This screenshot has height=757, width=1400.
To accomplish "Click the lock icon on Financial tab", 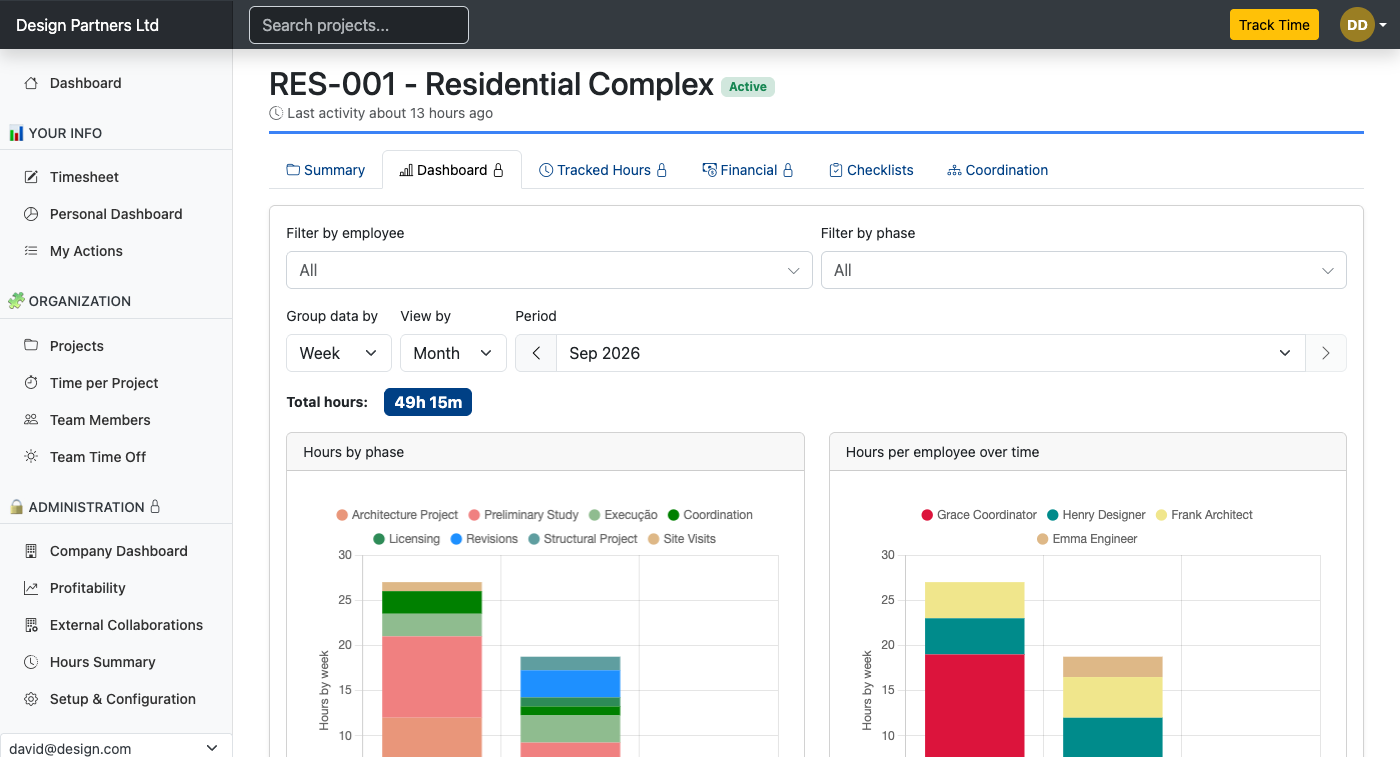I will (788, 170).
